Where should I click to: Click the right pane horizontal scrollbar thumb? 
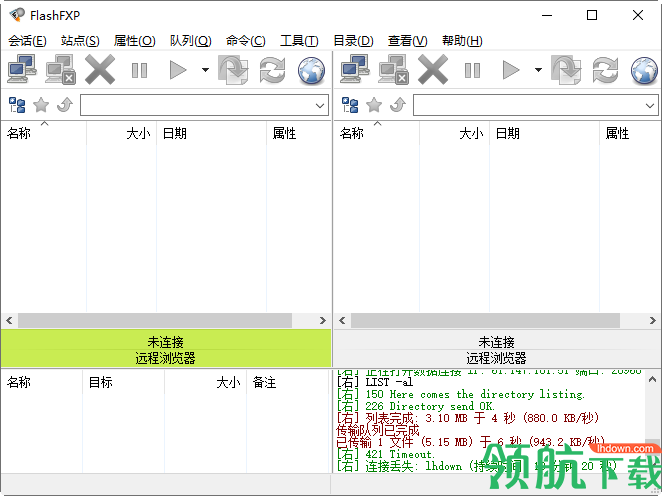click(486, 321)
